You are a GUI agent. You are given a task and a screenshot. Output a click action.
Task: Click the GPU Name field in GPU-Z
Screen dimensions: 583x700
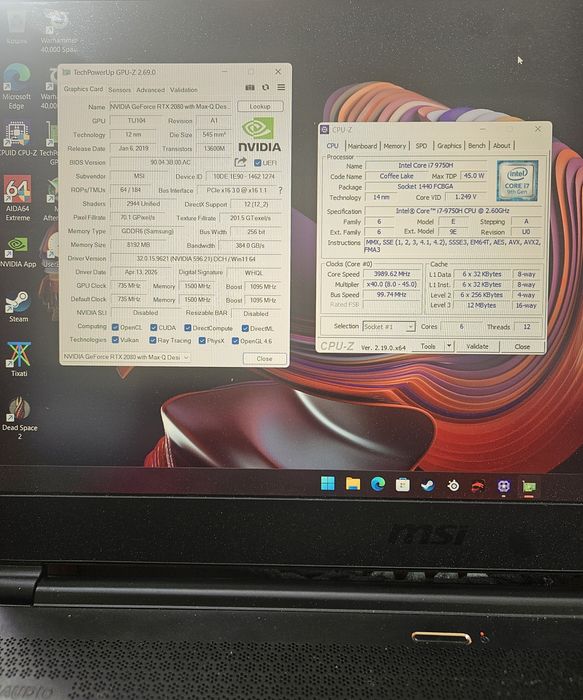pos(171,107)
